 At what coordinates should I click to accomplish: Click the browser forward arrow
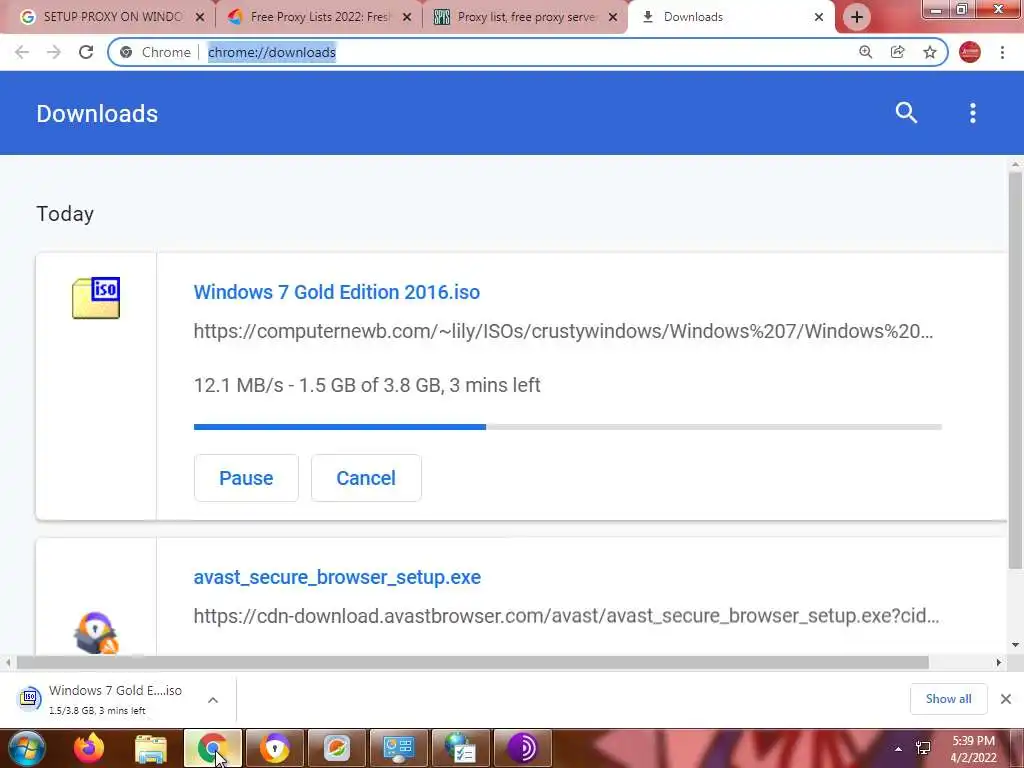(x=54, y=52)
